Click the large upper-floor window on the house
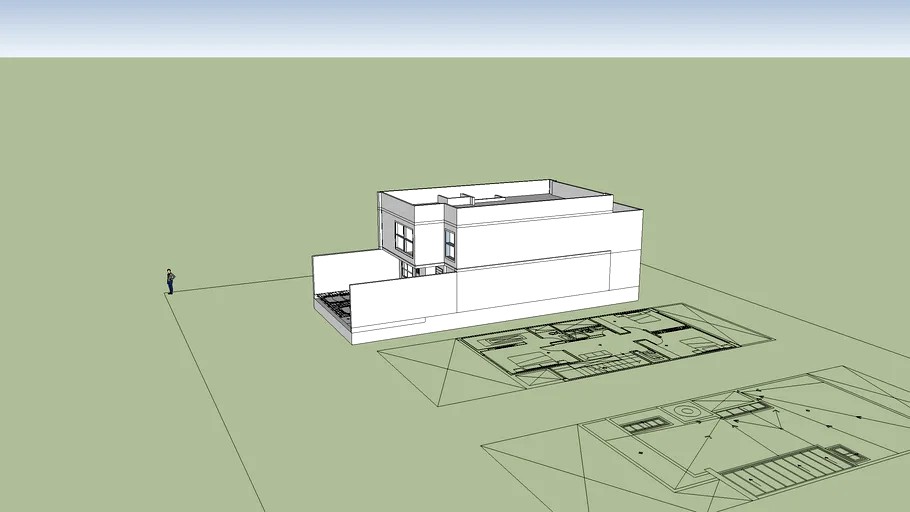 (404, 238)
